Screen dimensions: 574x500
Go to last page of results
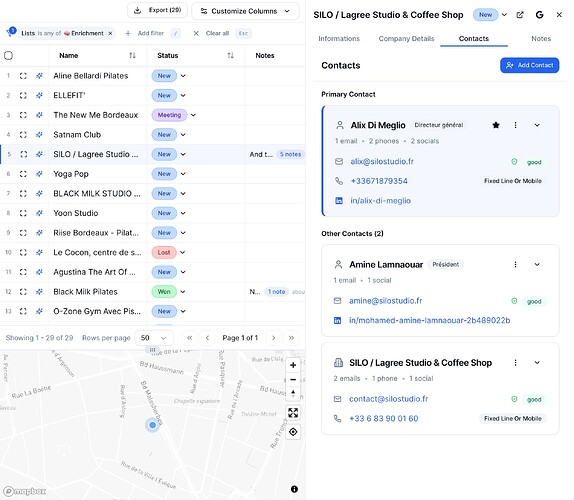click(291, 338)
